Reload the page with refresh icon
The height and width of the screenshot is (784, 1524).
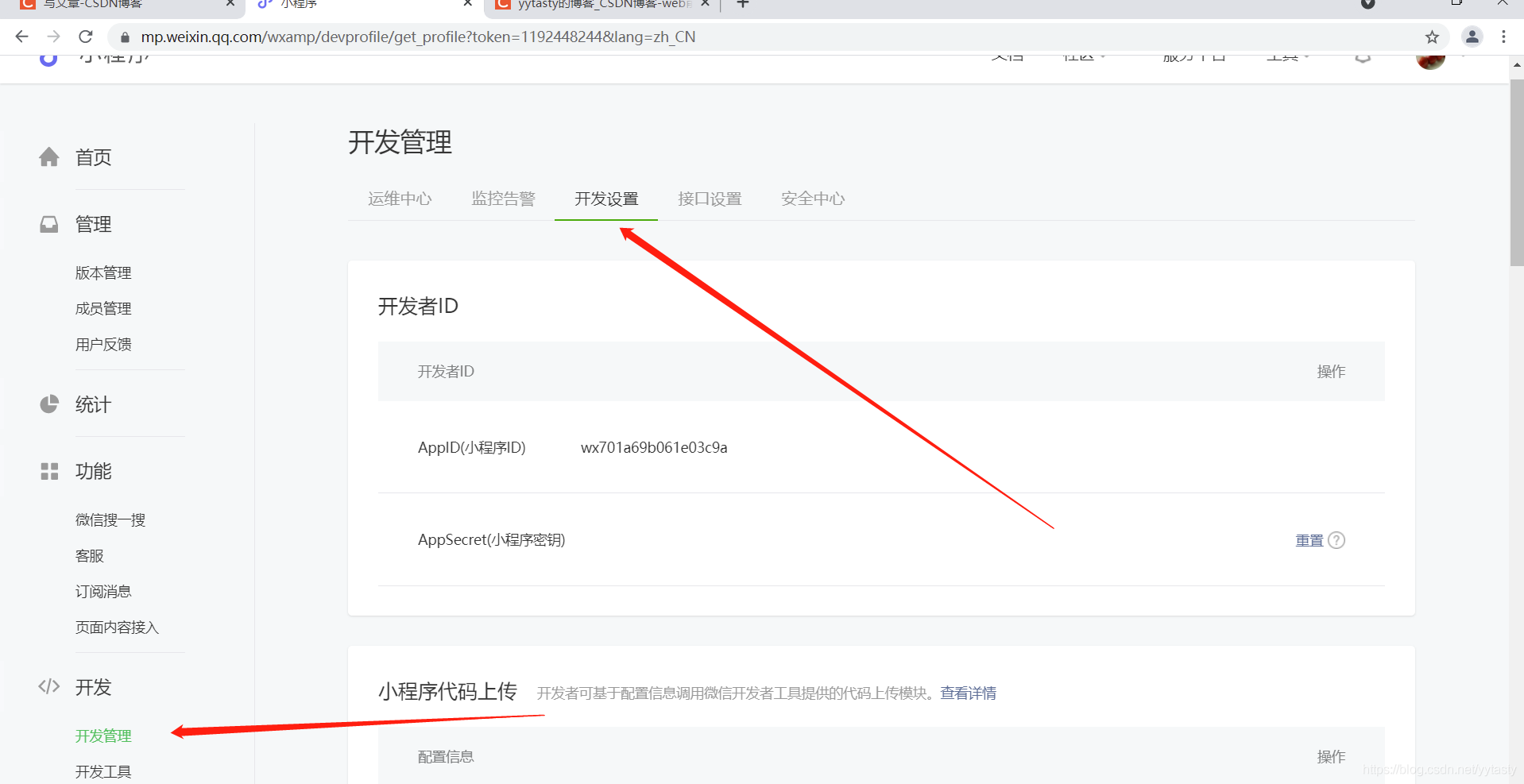[x=86, y=37]
